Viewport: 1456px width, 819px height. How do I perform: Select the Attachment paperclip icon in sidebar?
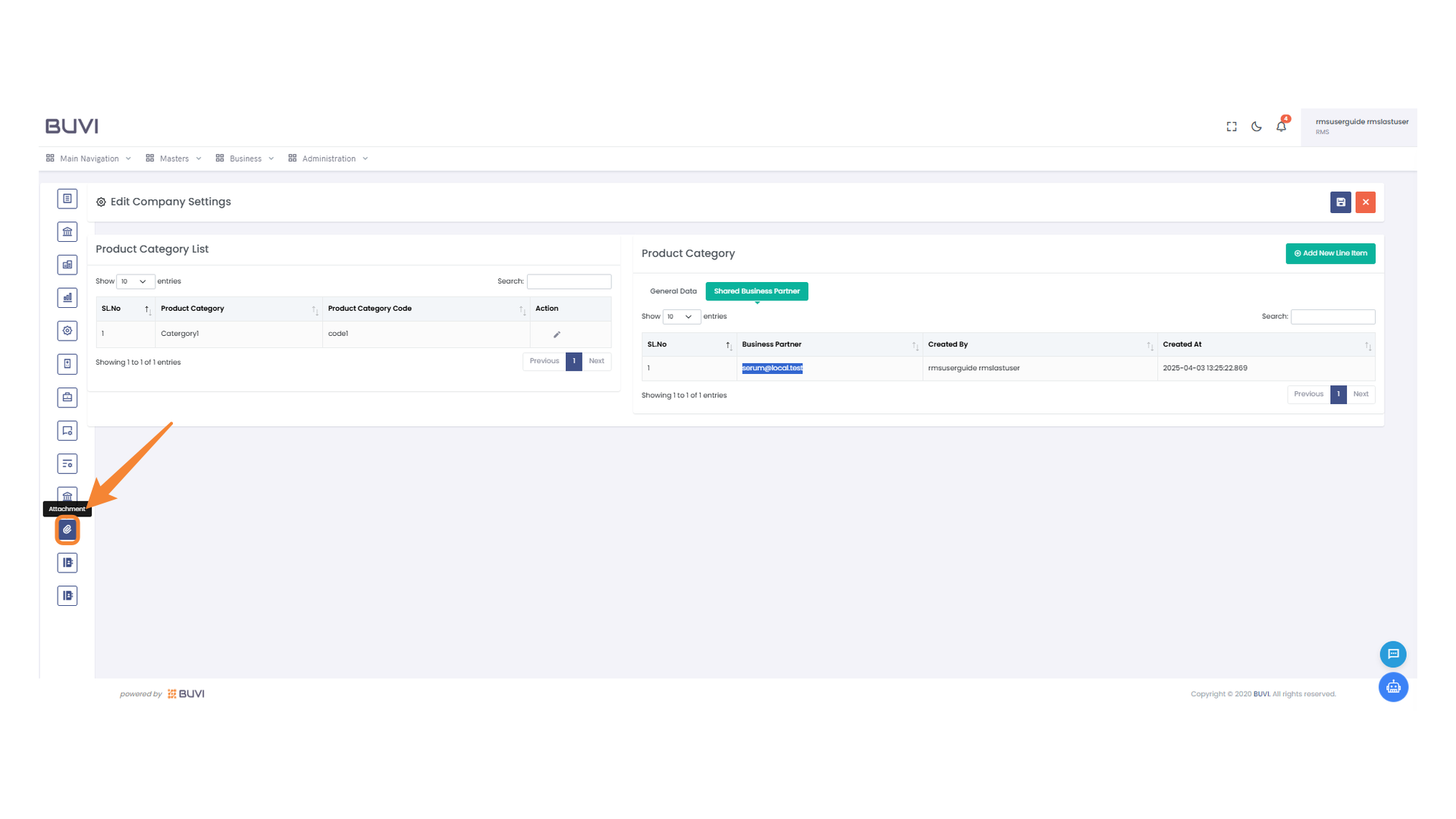point(67,530)
